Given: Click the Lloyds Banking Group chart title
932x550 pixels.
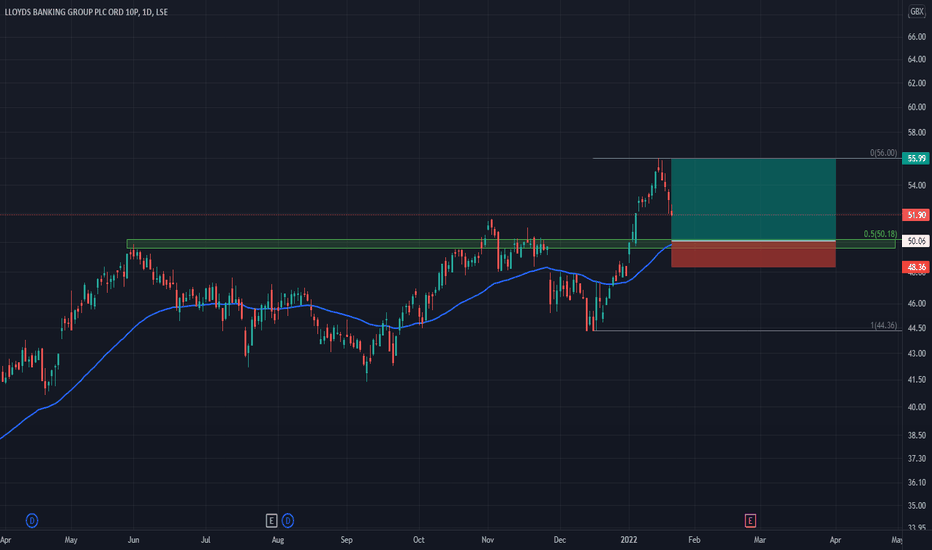Looking at the screenshot, I should tap(86, 11).
